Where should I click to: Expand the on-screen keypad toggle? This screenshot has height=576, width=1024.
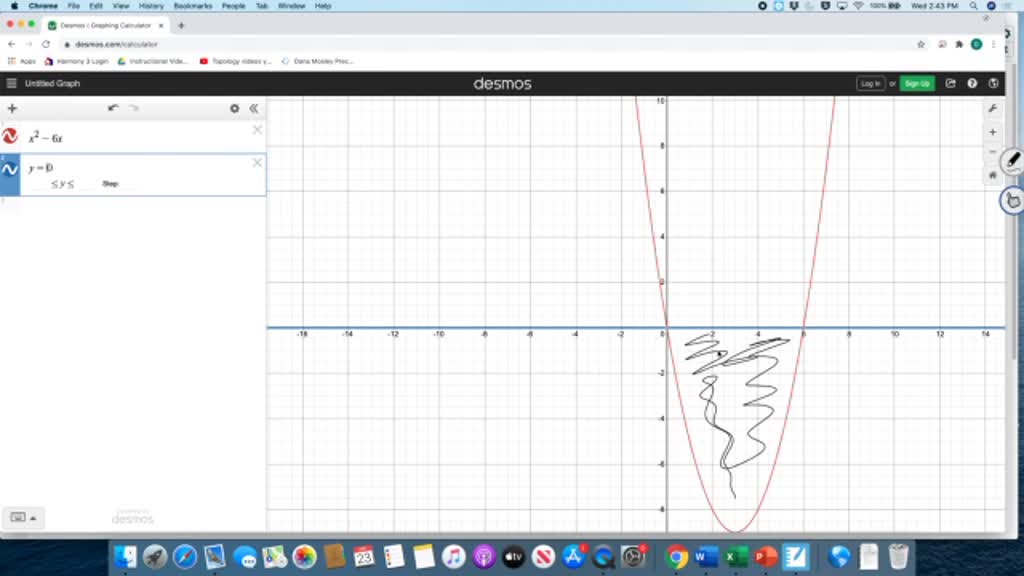coord(23,517)
